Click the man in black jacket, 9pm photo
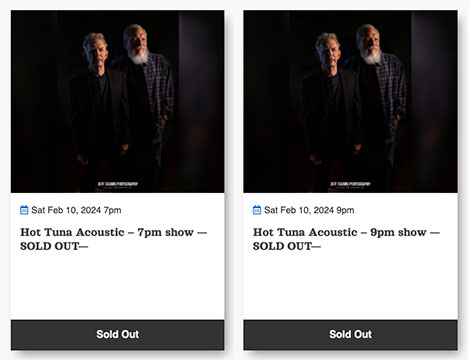Viewport: 469px width, 360px height. pos(331,107)
